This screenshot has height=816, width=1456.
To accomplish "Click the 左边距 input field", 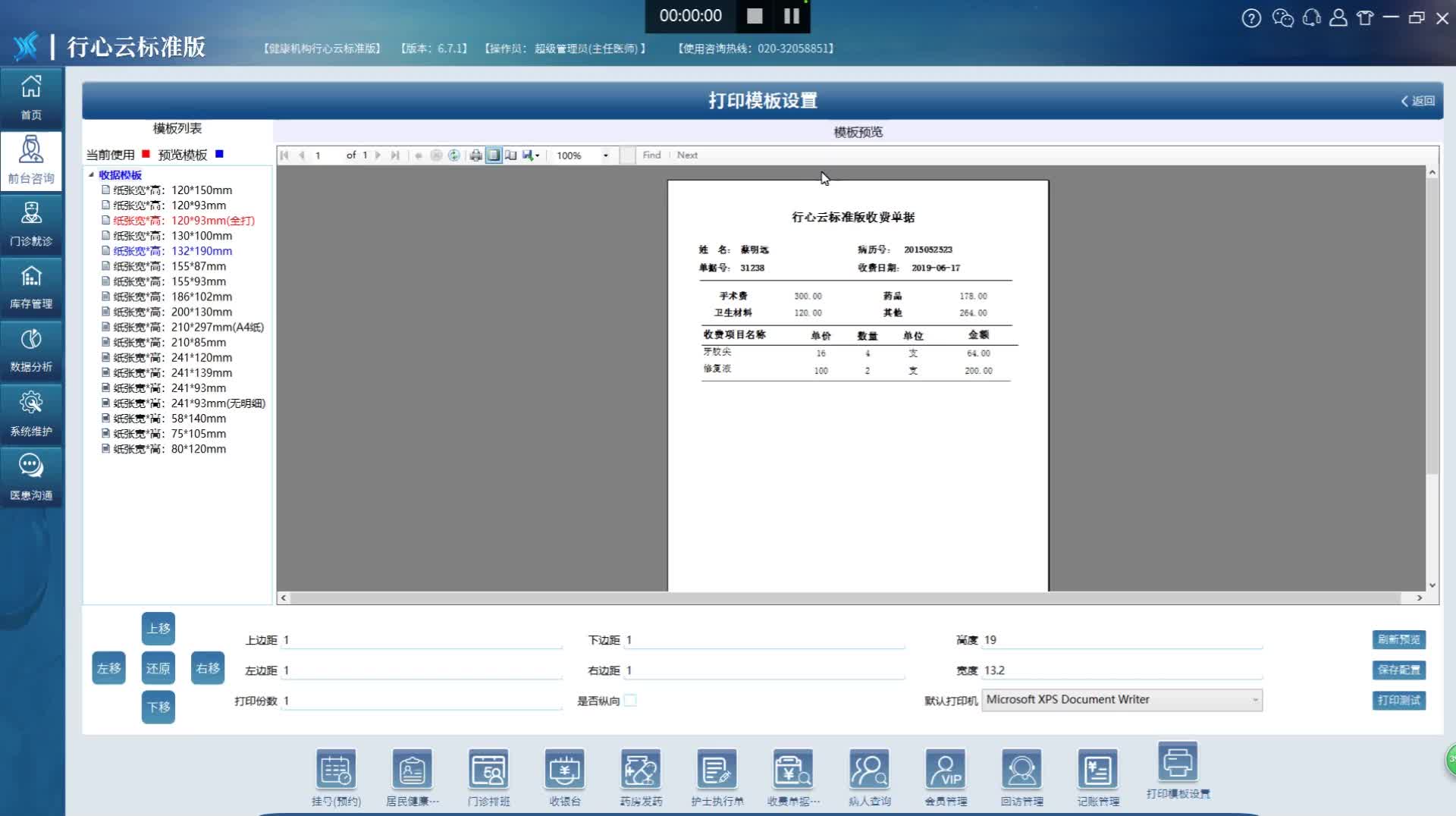I will 422,670.
